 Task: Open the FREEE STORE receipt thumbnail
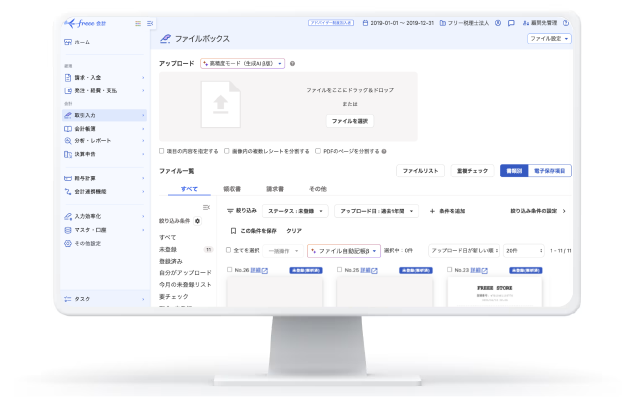(495, 292)
